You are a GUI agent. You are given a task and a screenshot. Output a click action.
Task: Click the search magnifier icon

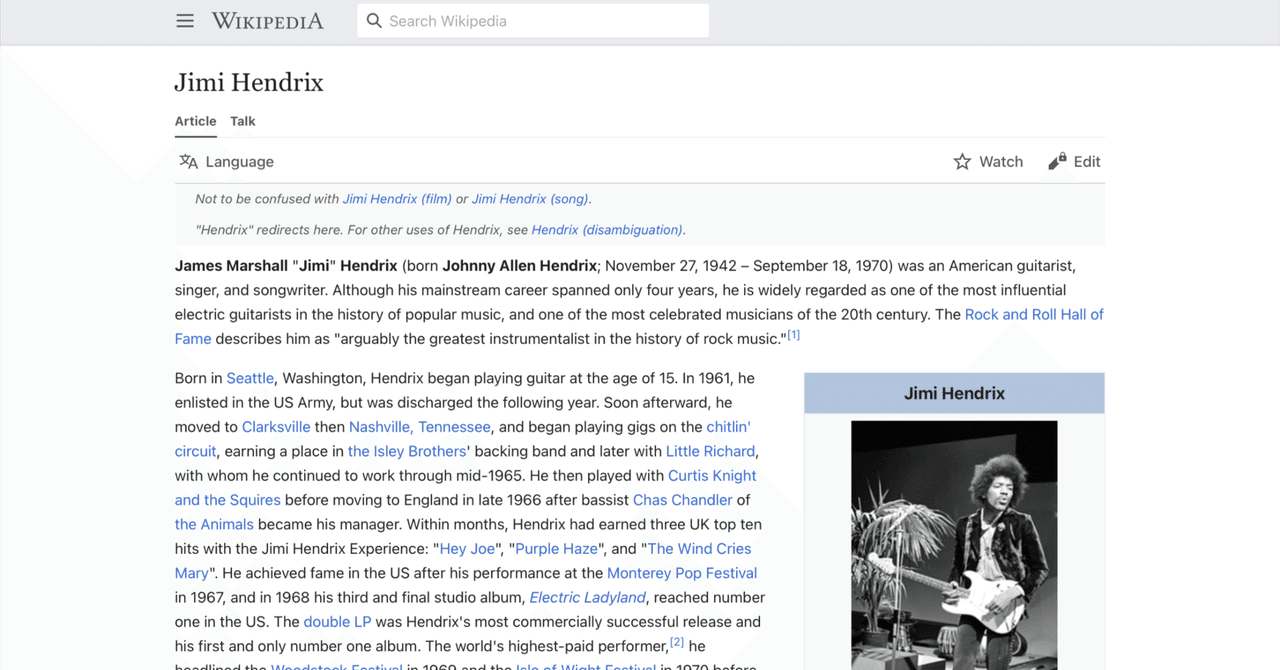374,21
